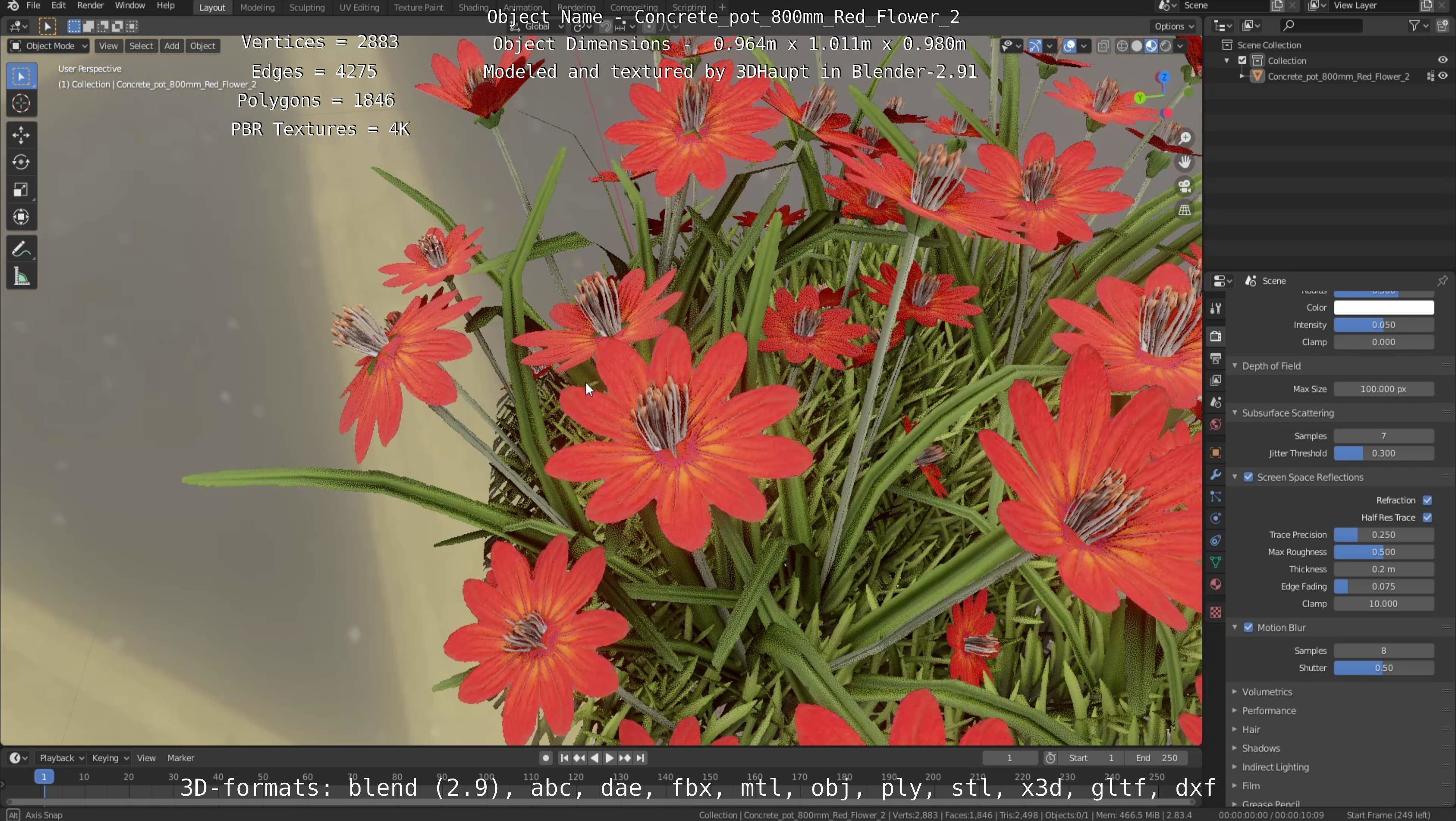This screenshot has width=1456, height=821.
Task: Open the View Layer properties tab icon
Action: [1216, 380]
